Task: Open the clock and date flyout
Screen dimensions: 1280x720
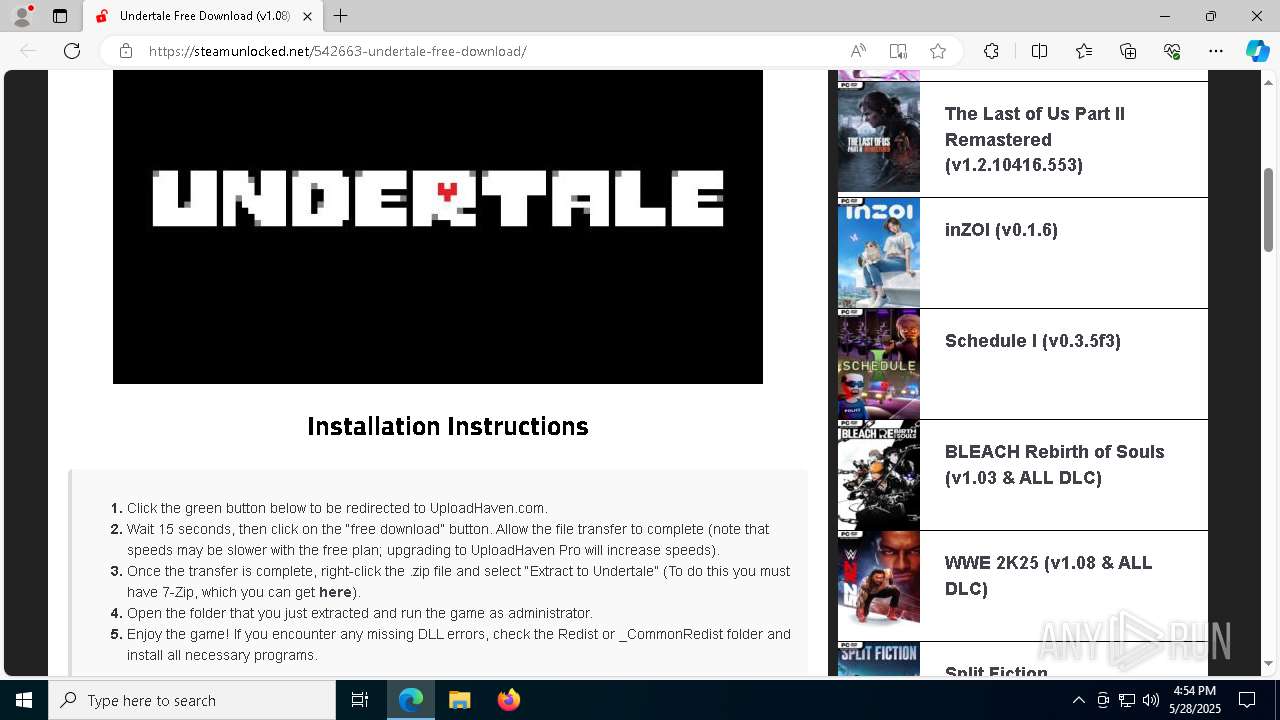Action: [1194, 700]
